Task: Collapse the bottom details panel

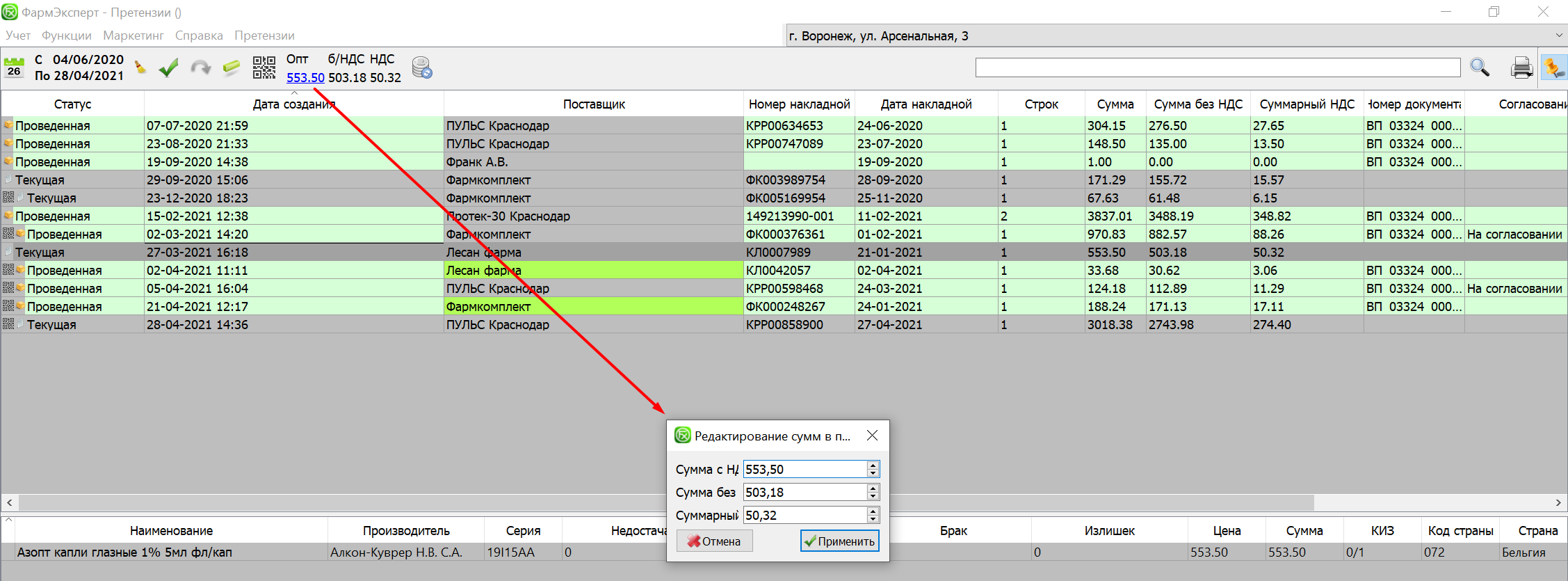Action: point(9,519)
